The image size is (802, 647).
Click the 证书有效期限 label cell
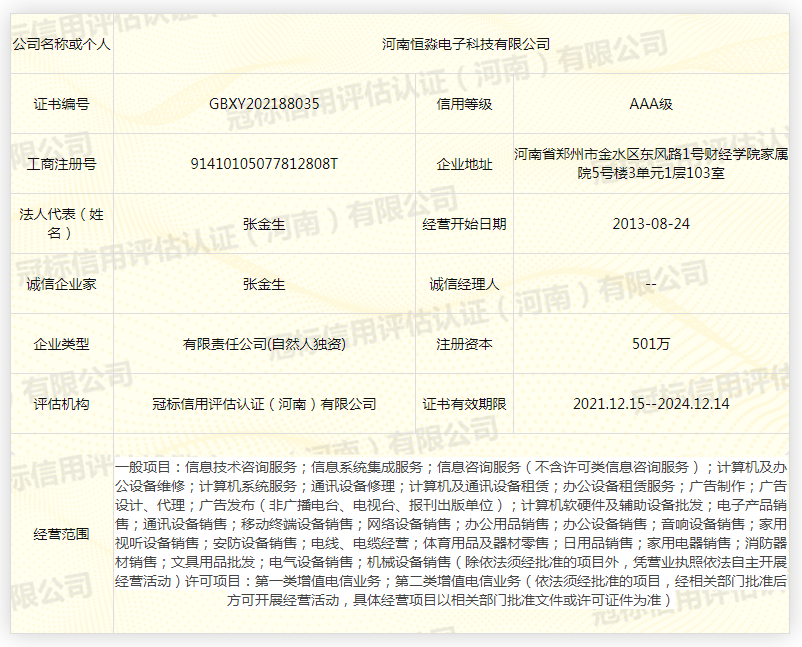pyautogui.click(x=464, y=404)
